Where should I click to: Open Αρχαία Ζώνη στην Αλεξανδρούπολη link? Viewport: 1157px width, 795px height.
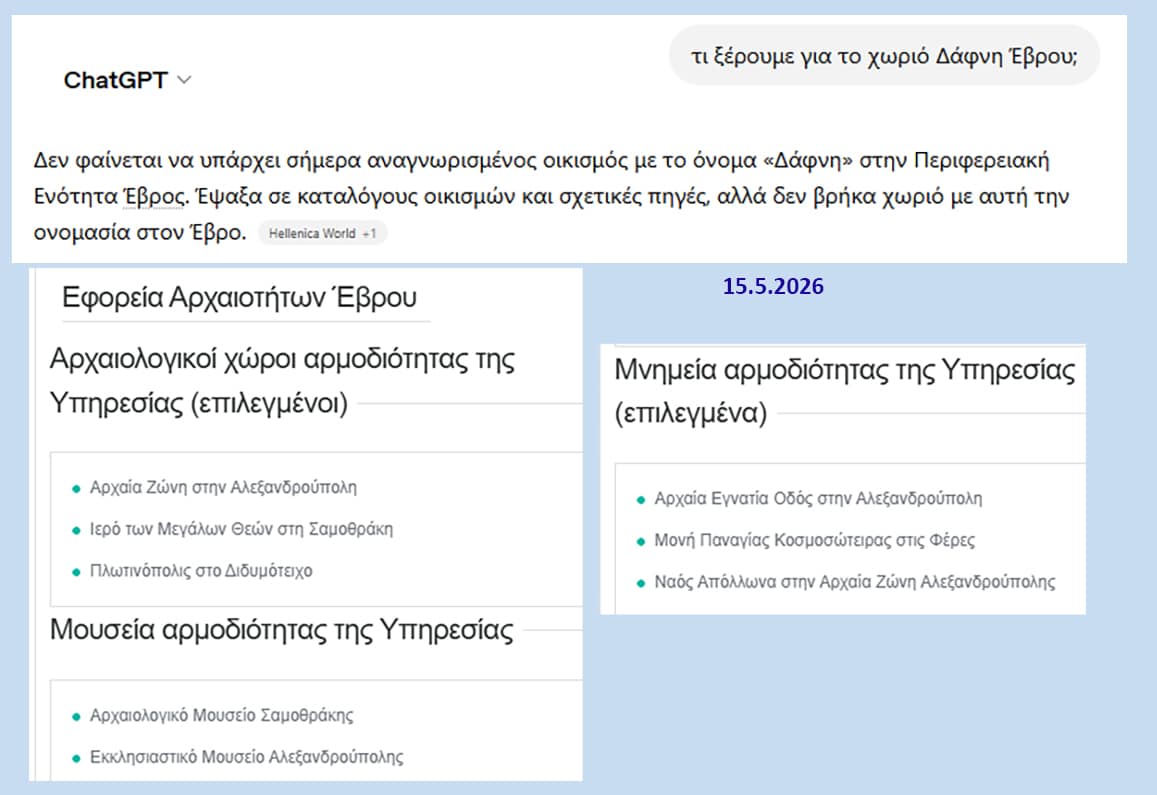[223, 487]
